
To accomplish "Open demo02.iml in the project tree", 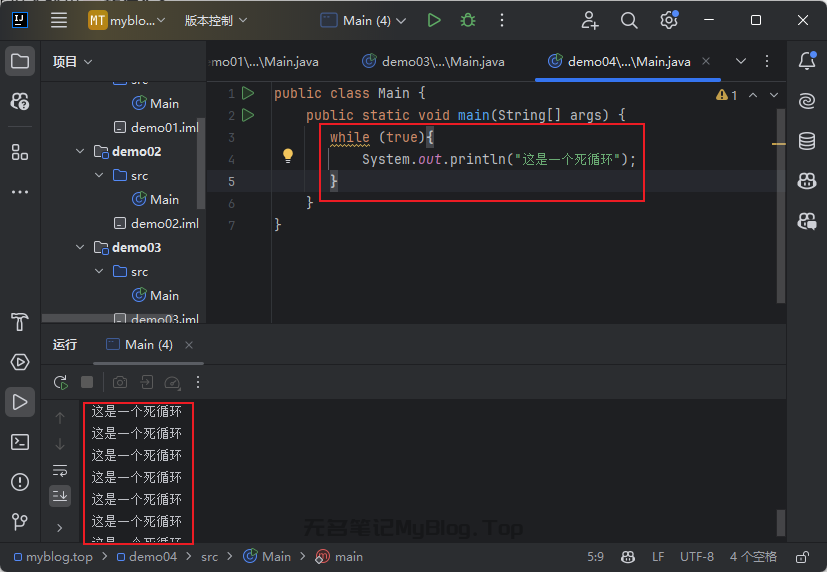I will [156, 224].
